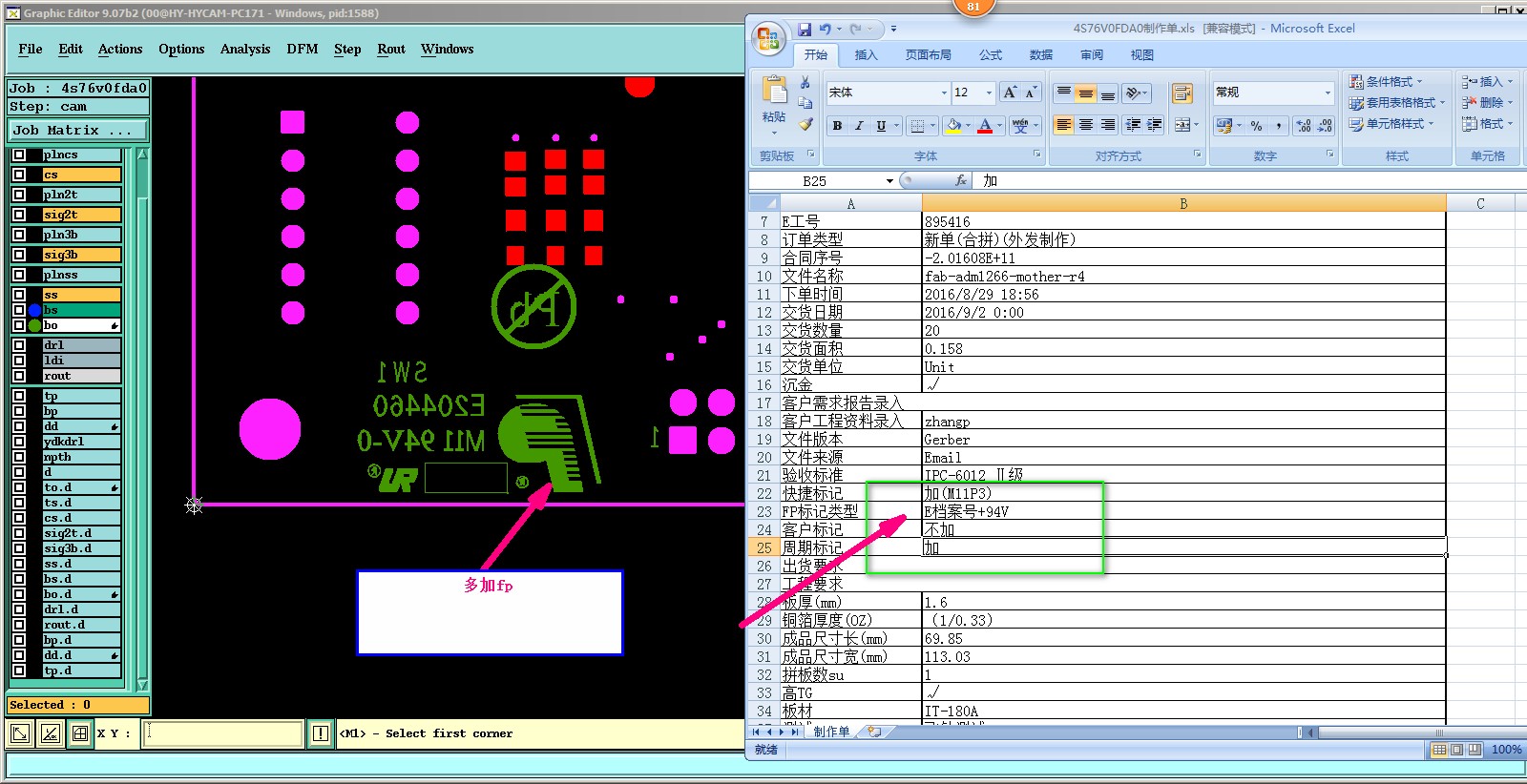Click the Percent Style icon
This screenshot has height=784, width=1527.
[x=1256, y=125]
